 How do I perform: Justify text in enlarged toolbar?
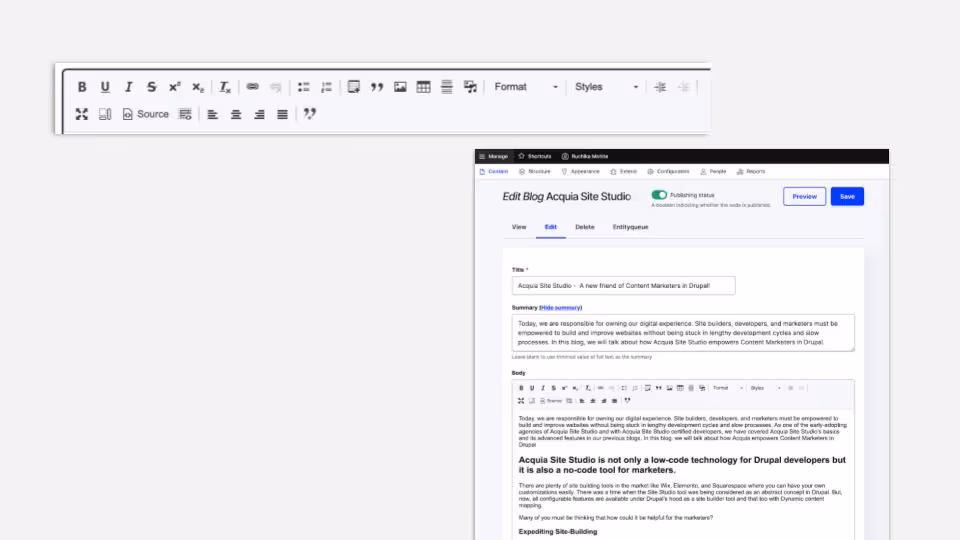(282, 114)
